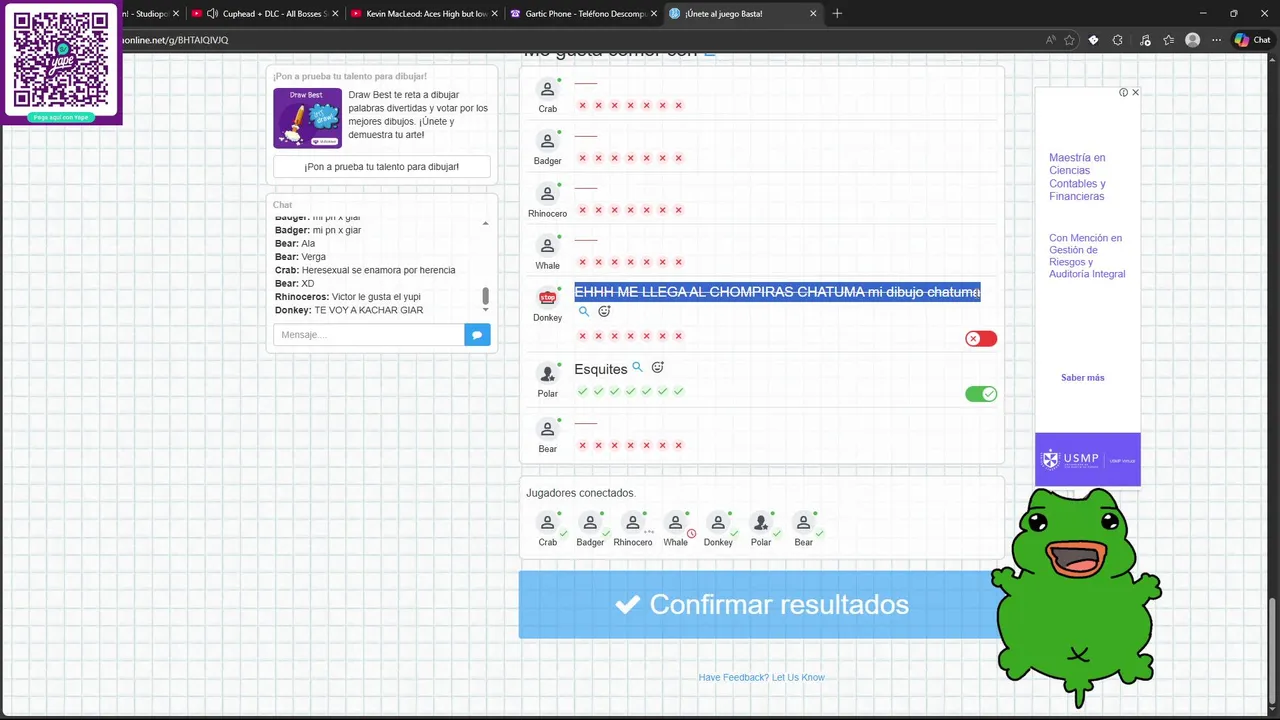Click Maestría en Ciencias Contables ad text
Image resolution: width=1280 pixels, height=720 pixels.
pyautogui.click(x=1077, y=177)
